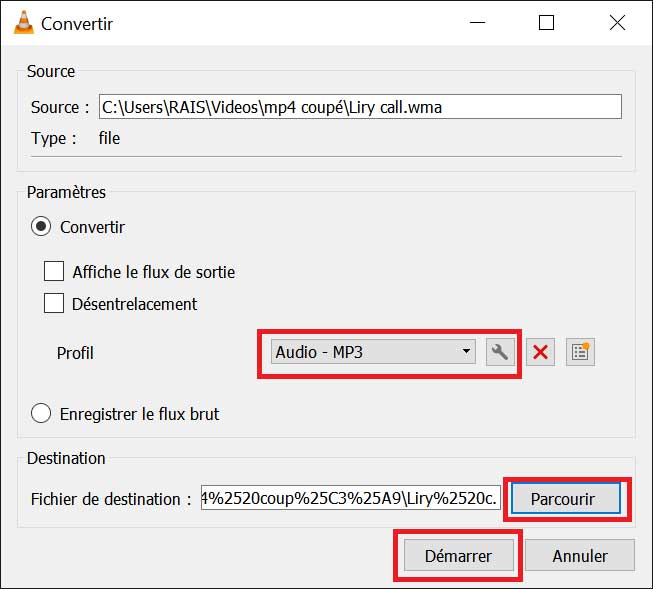The width and height of the screenshot is (653, 589).
Task: Maximize the Convertir dialog
Action: (546, 22)
